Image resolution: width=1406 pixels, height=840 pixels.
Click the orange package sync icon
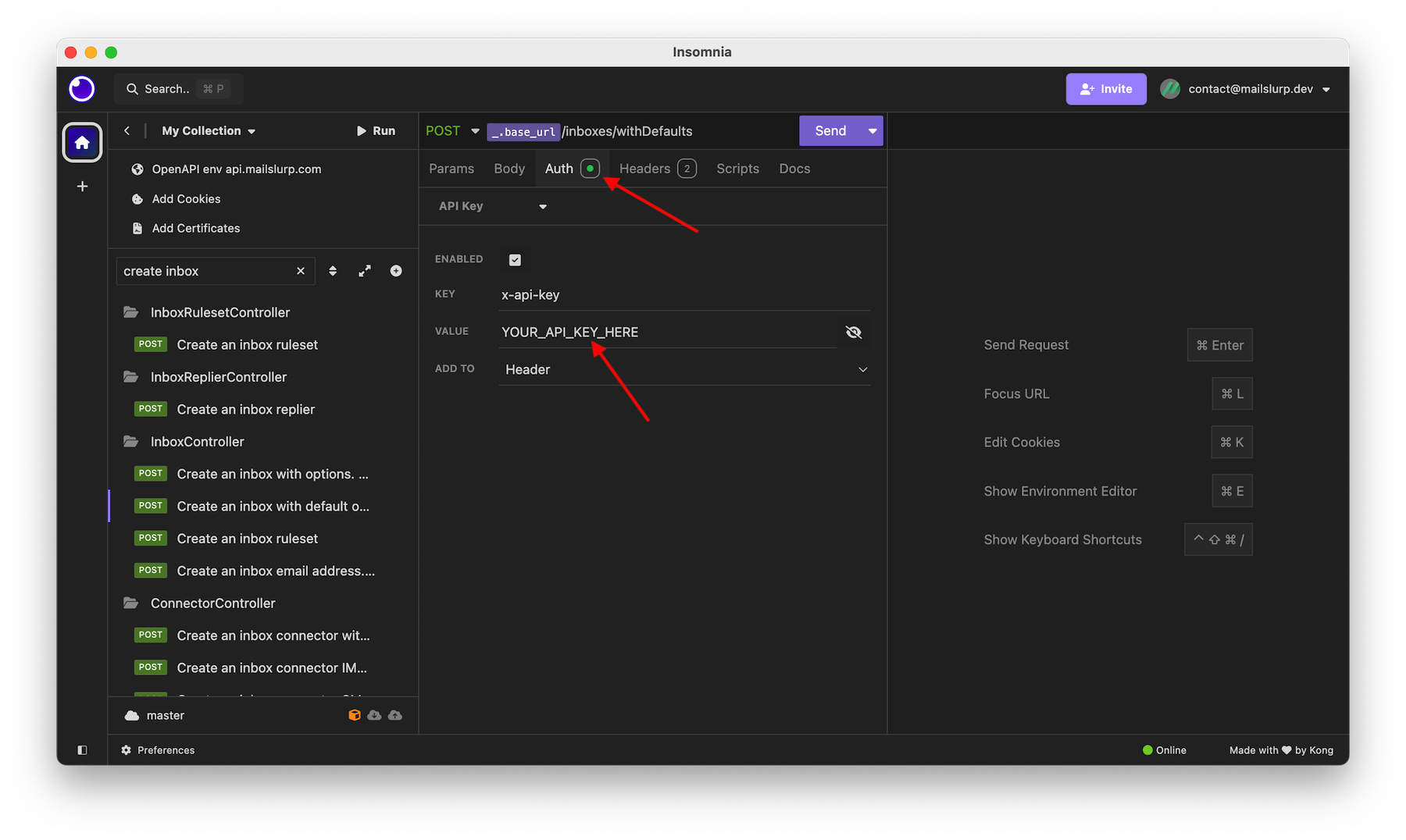click(355, 715)
